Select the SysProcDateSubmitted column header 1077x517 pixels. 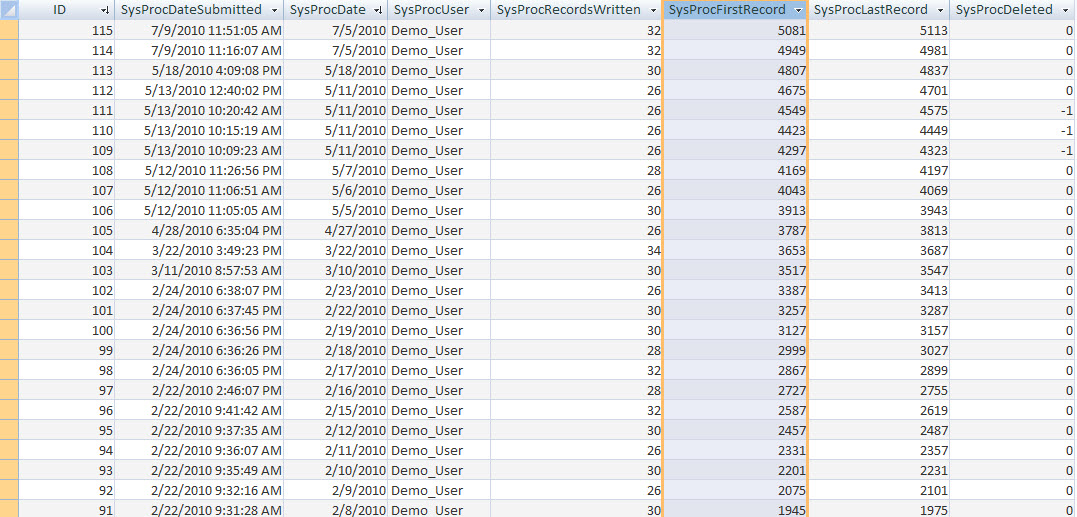tap(198, 10)
